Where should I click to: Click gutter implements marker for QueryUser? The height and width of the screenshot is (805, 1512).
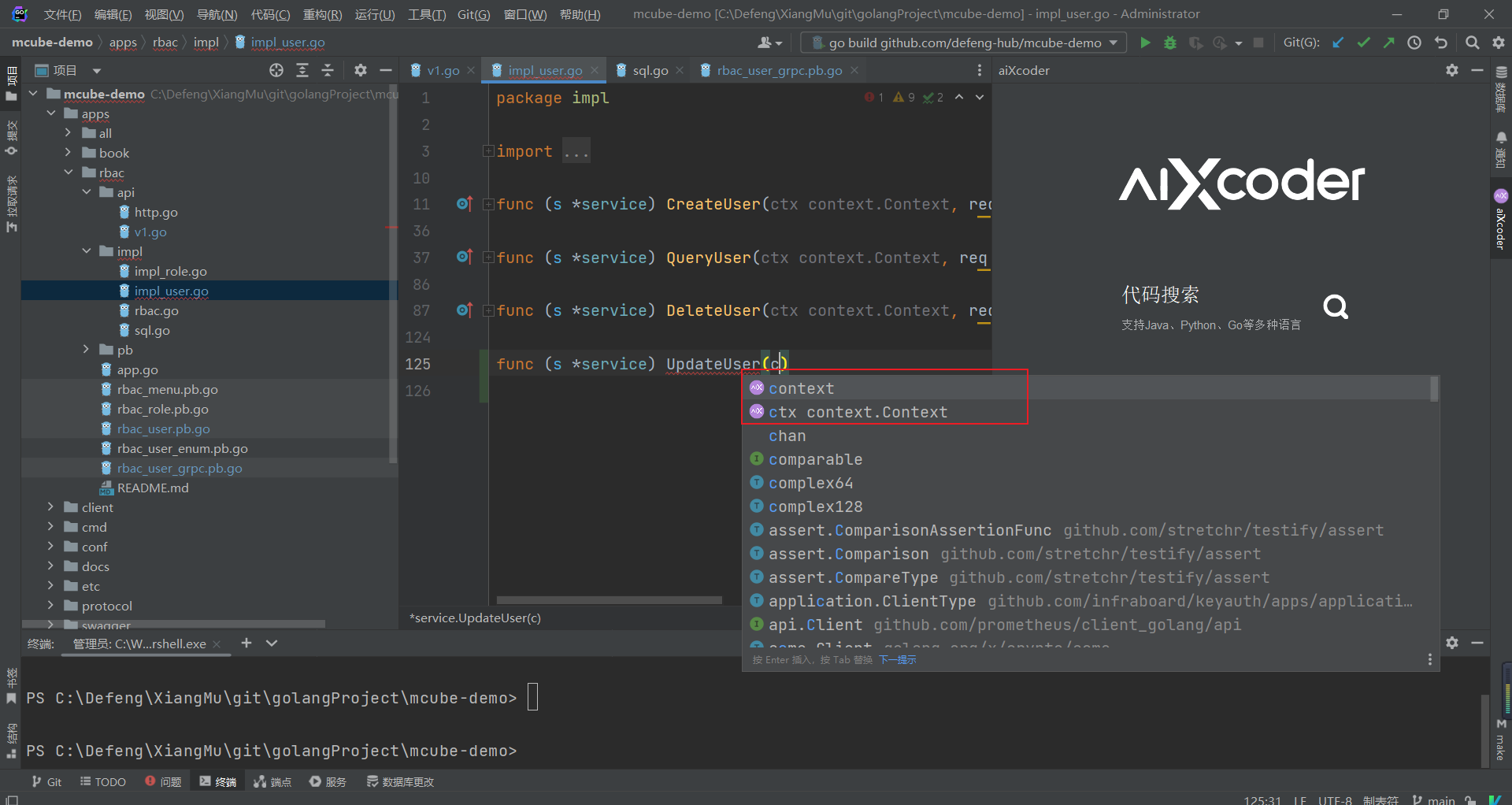pos(465,258)
